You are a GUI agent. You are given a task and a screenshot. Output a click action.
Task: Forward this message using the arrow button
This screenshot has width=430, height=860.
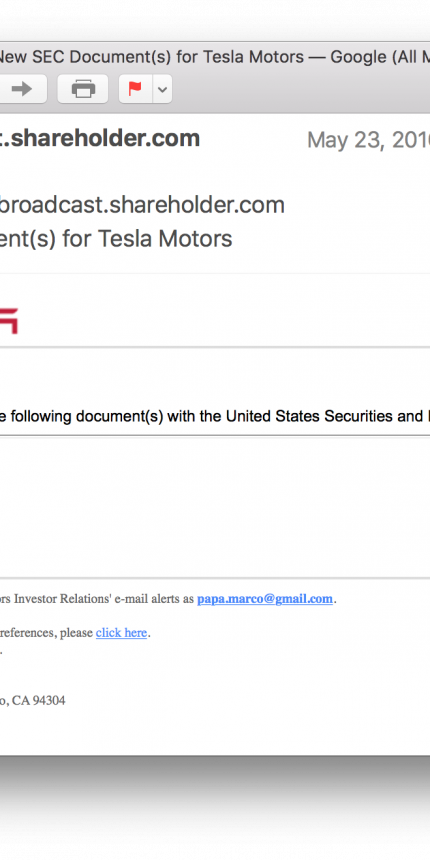pyautogui.click(x=22, y=89)
